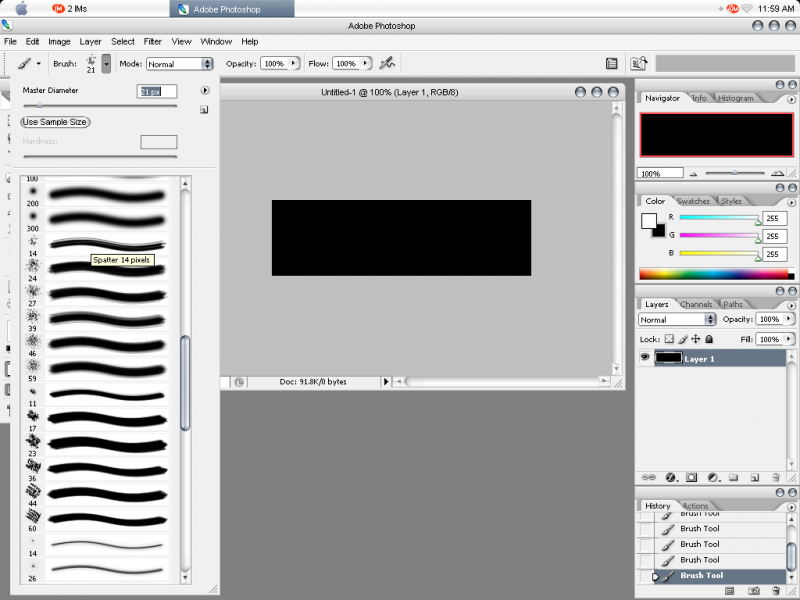This screenshot has height=600, width=800.
Task: Click the color spectrum ramp
Action: [716, 274]
